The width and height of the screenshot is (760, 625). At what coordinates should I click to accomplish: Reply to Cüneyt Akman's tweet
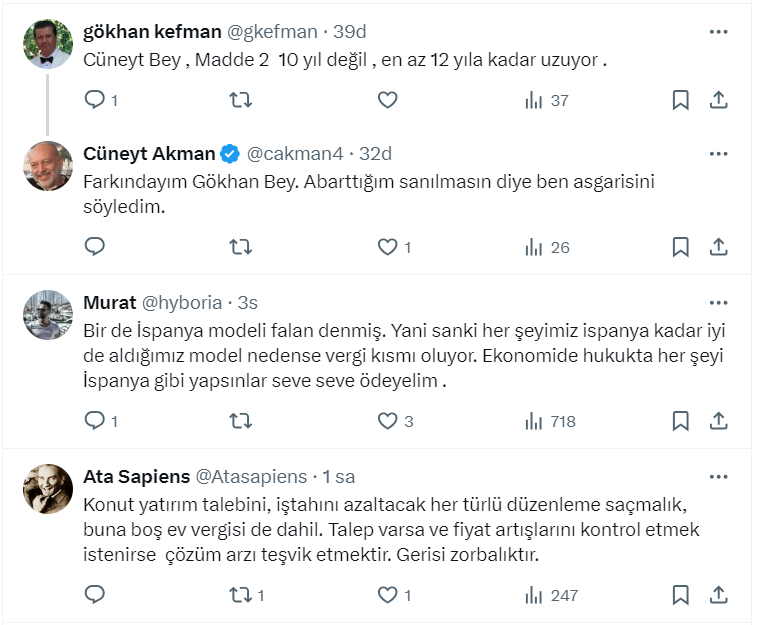[95, 247]
